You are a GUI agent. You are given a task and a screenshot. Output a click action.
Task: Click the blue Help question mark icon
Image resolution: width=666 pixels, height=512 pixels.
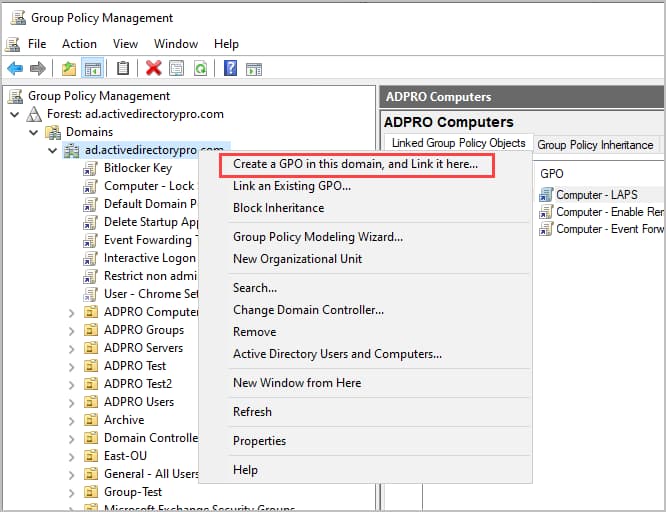(x=230, y=68)
